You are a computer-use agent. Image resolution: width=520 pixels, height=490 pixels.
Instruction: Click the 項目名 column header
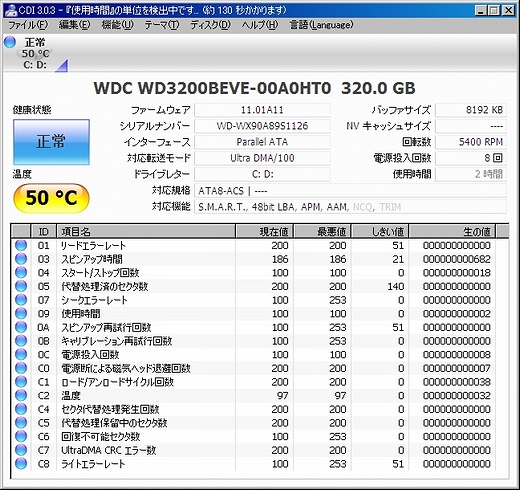(146, 231)
